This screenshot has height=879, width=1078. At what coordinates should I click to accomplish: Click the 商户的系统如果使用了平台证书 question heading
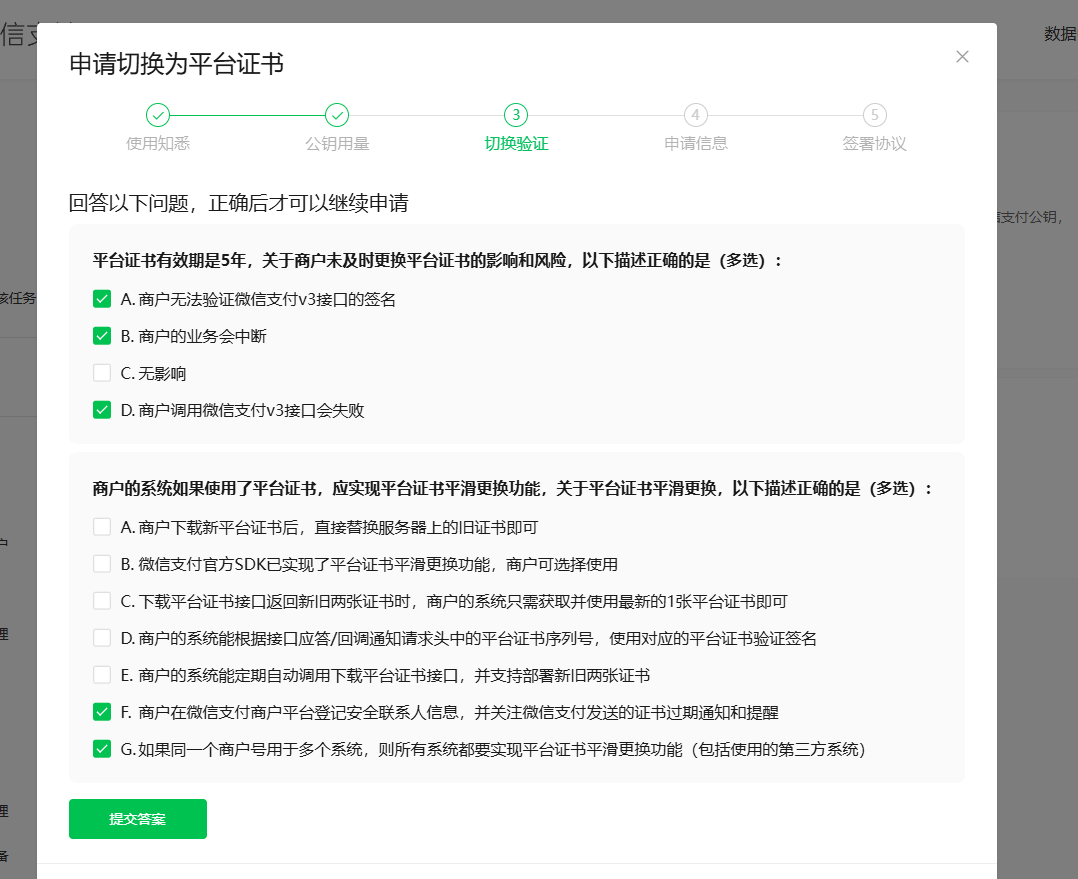pyautogui.click(x=512, y=489)
